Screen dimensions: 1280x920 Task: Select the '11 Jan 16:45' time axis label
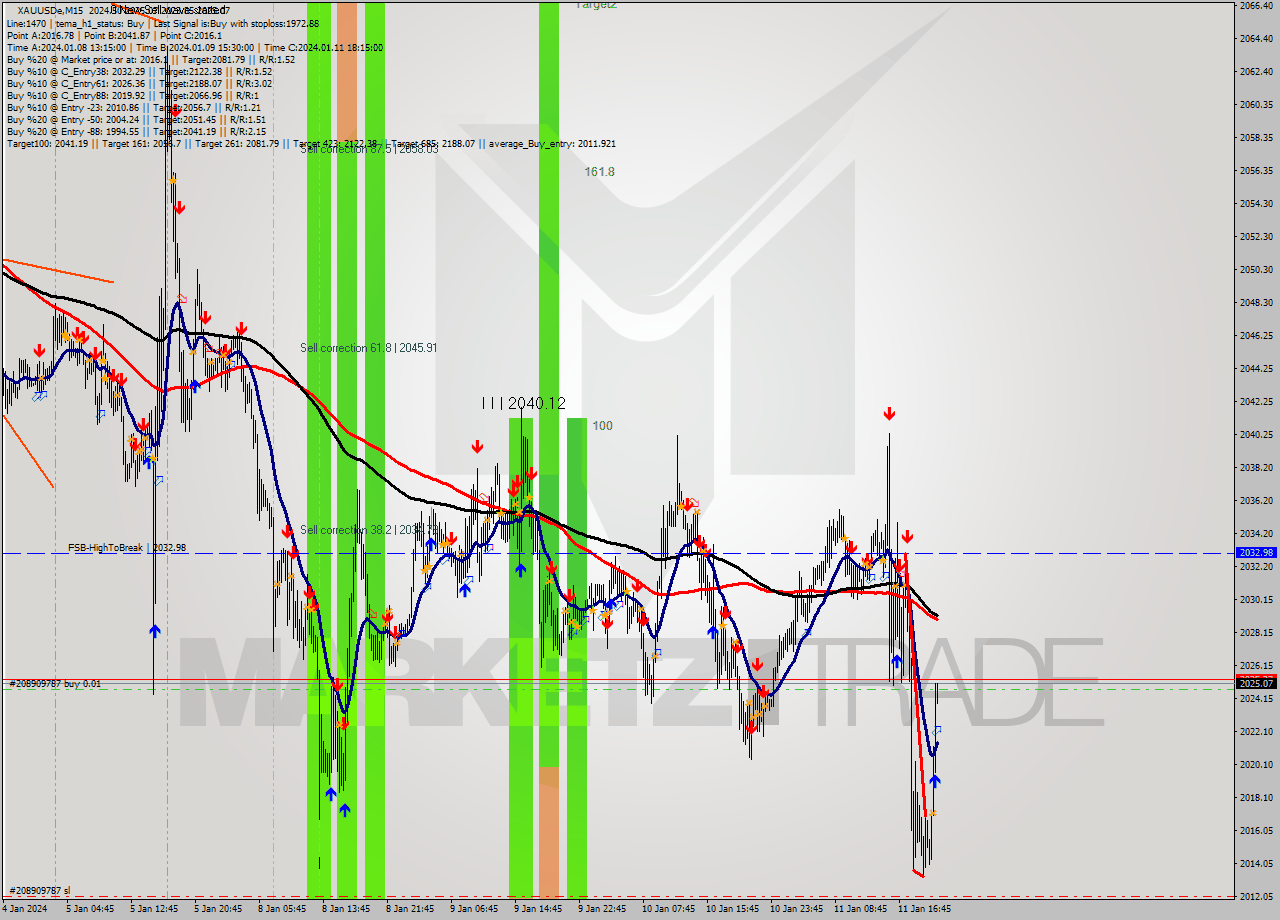[x=924, y=909]
